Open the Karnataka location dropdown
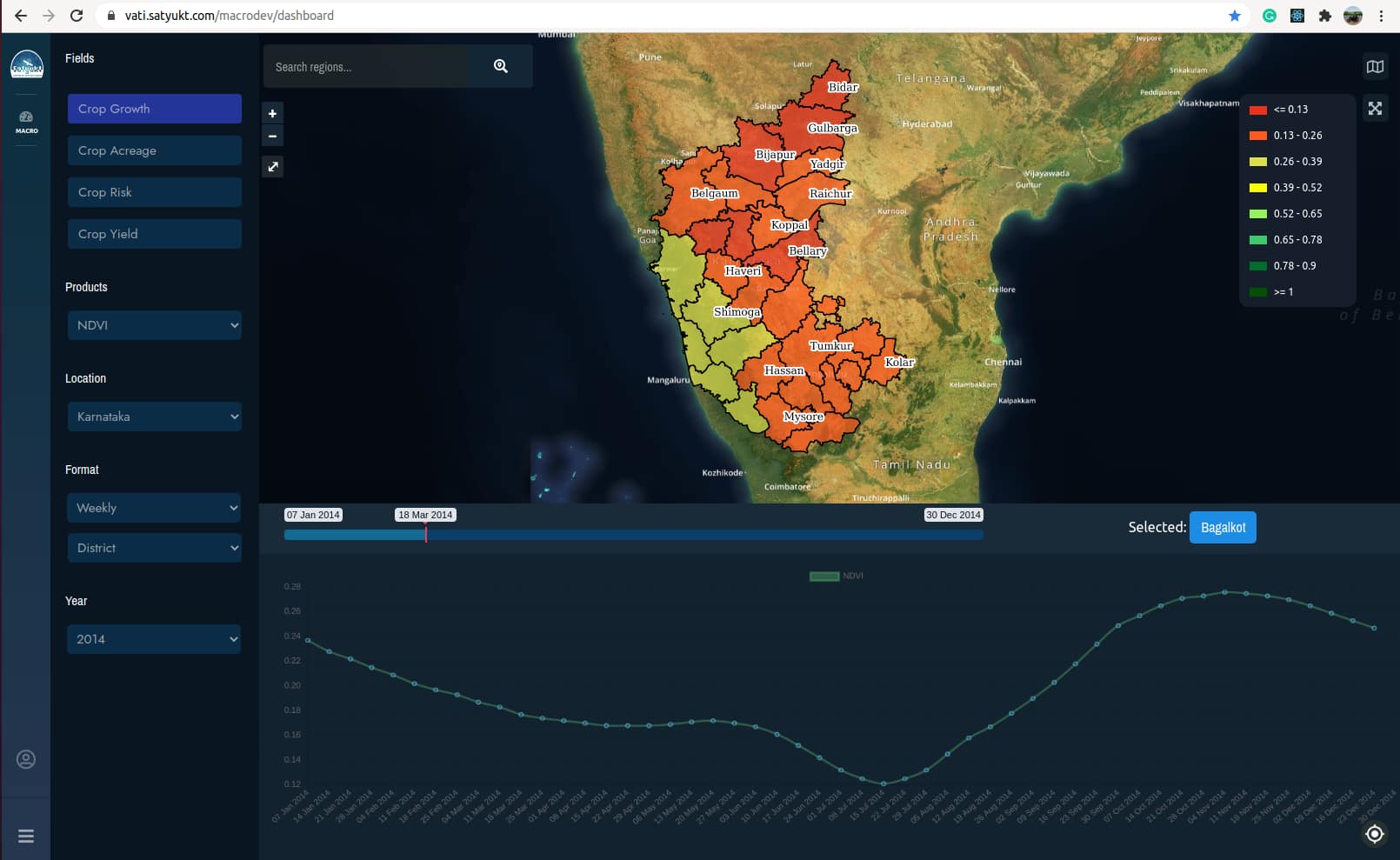 (155, 417)
